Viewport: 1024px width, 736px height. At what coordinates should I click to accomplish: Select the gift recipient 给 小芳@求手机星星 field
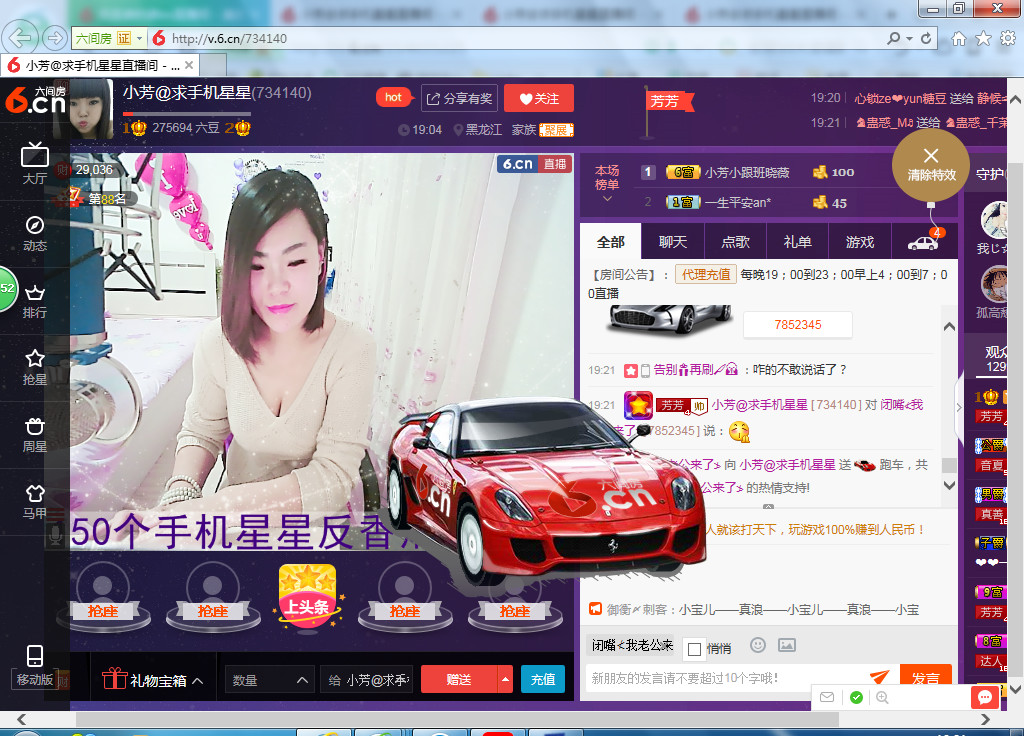[x=366, y=680]
